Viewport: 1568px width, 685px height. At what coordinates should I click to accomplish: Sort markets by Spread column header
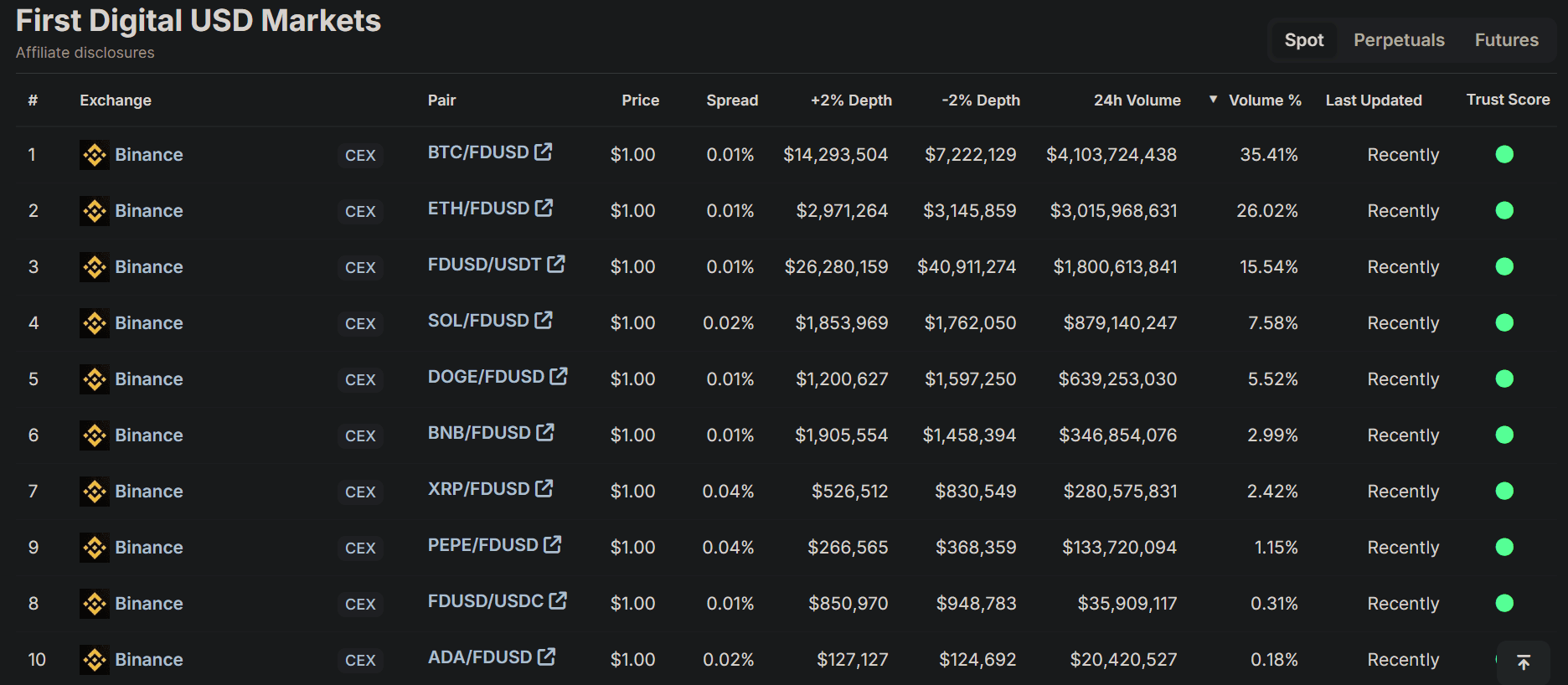coord(731,100)
